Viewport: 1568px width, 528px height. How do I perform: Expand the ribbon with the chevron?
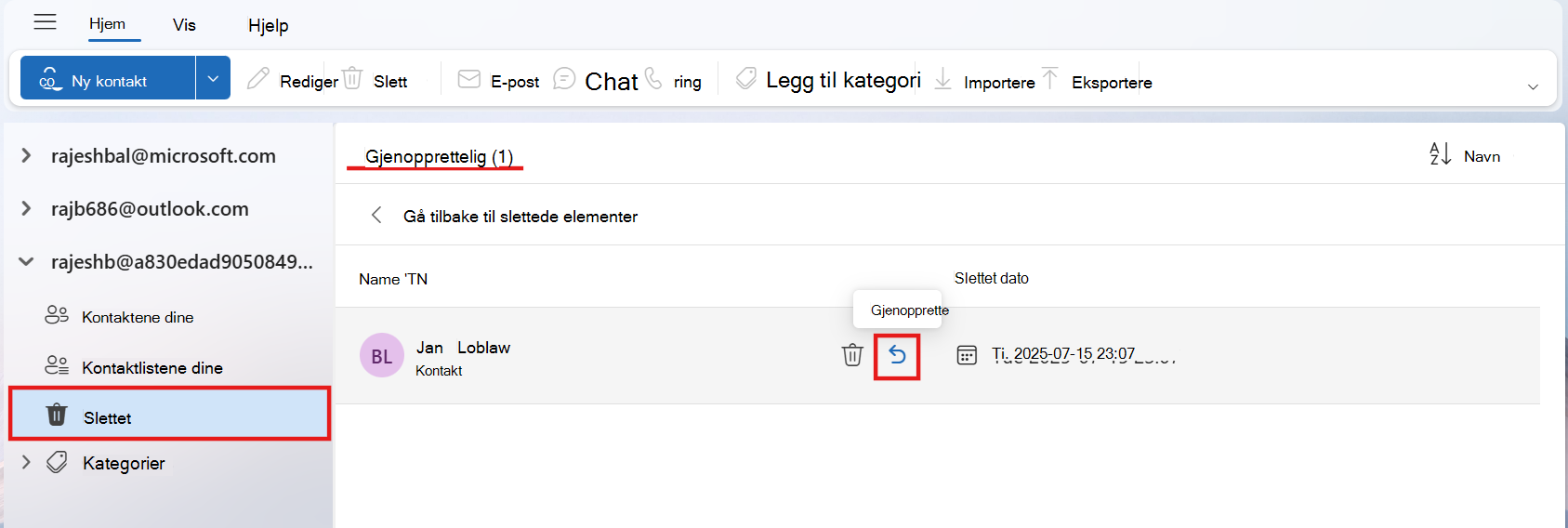tap(1533, 86)
